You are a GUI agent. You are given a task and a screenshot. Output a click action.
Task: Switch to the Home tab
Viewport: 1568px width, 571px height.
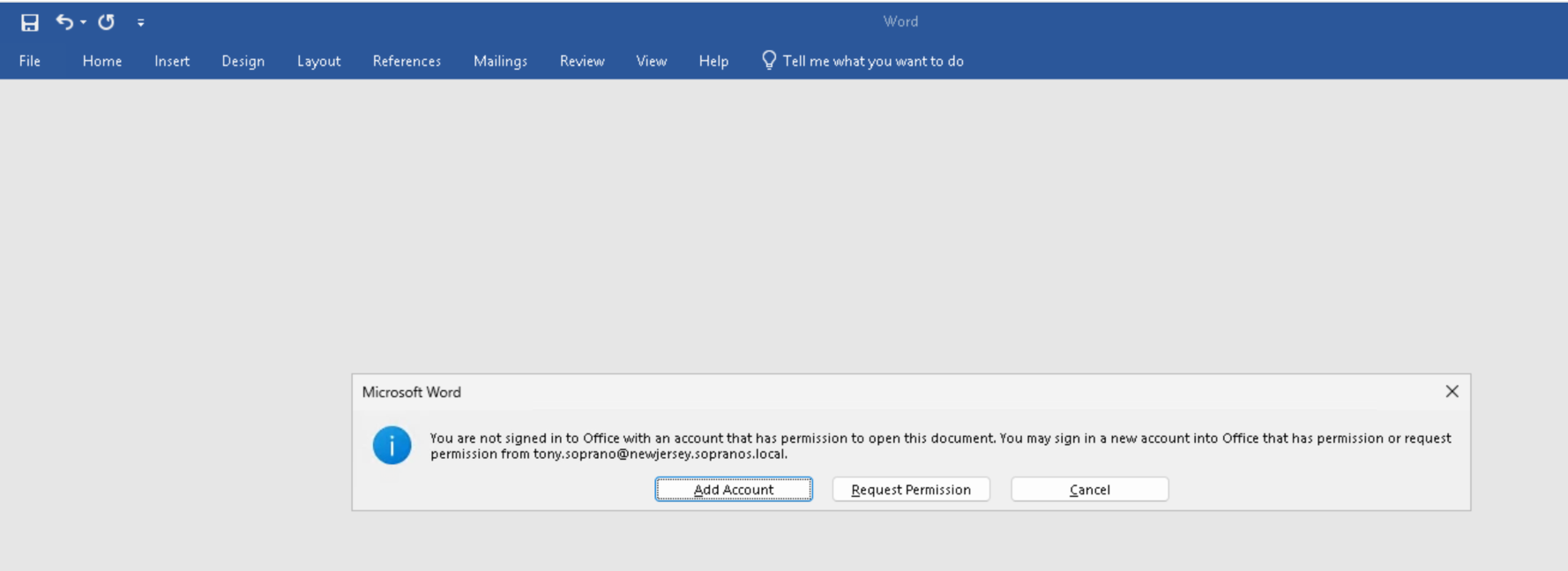(102, 61)
